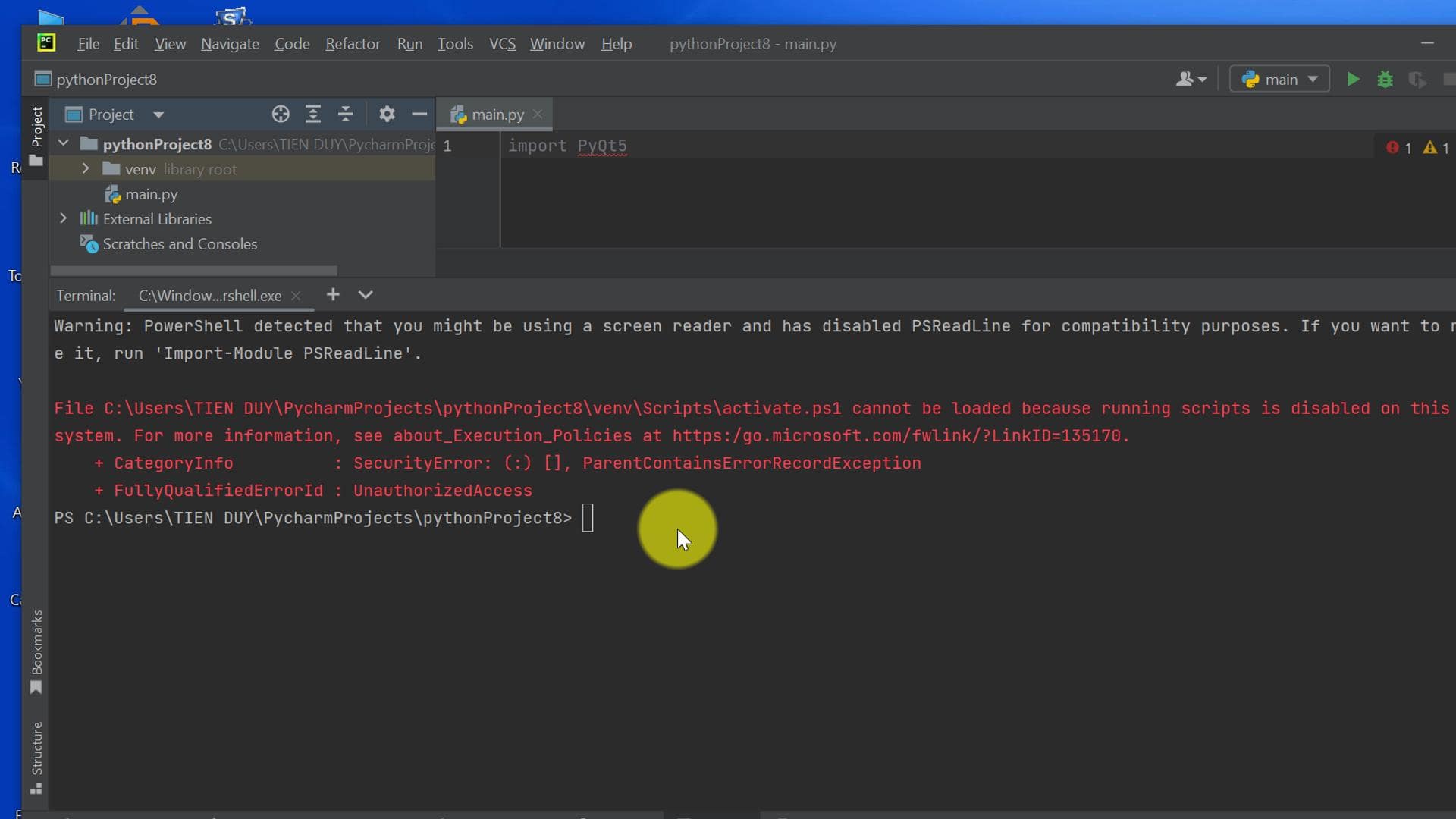Open Project panel settings gear

(x=387, y=115)
